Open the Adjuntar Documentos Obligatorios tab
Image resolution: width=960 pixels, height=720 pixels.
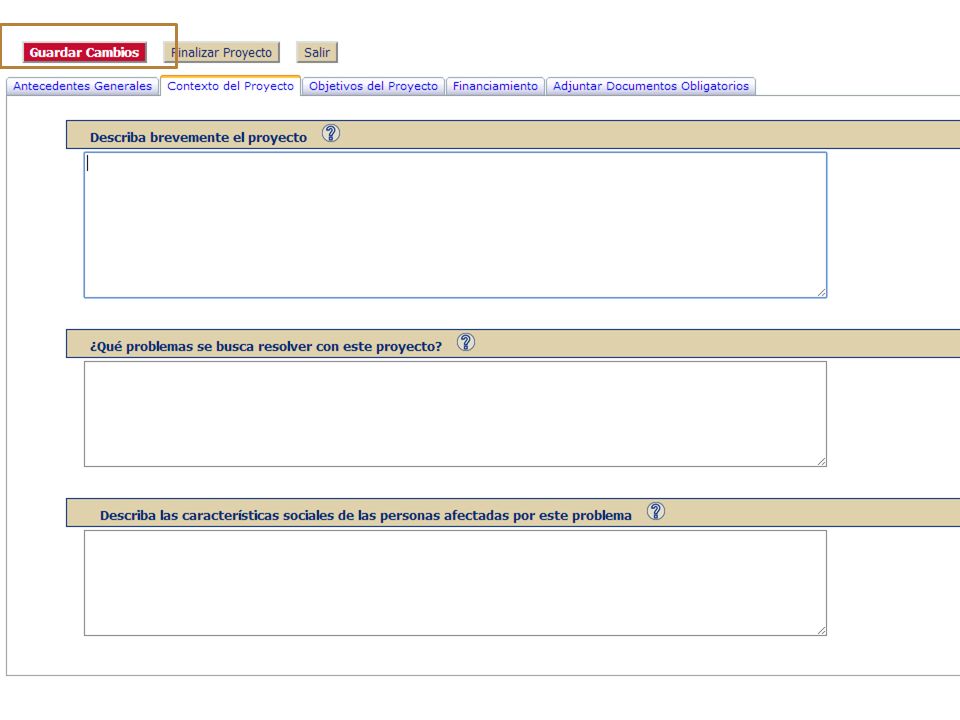tap(651, 86)
